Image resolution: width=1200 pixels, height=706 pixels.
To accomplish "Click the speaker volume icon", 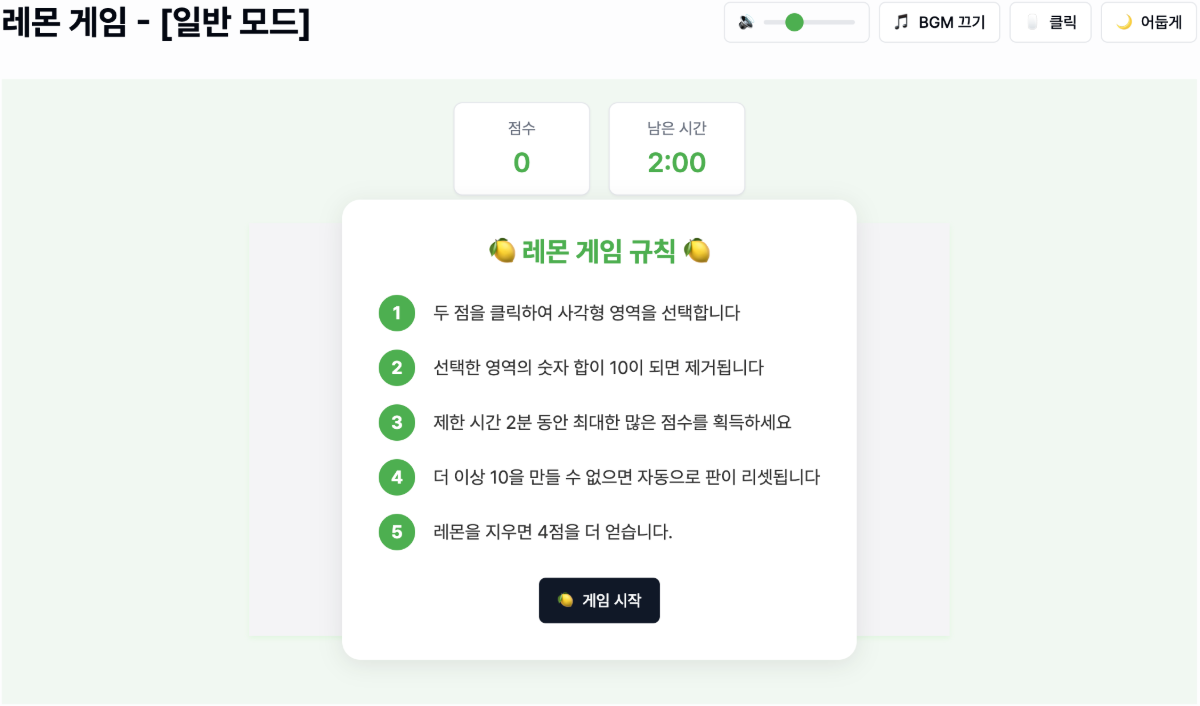I will [746, 22].
